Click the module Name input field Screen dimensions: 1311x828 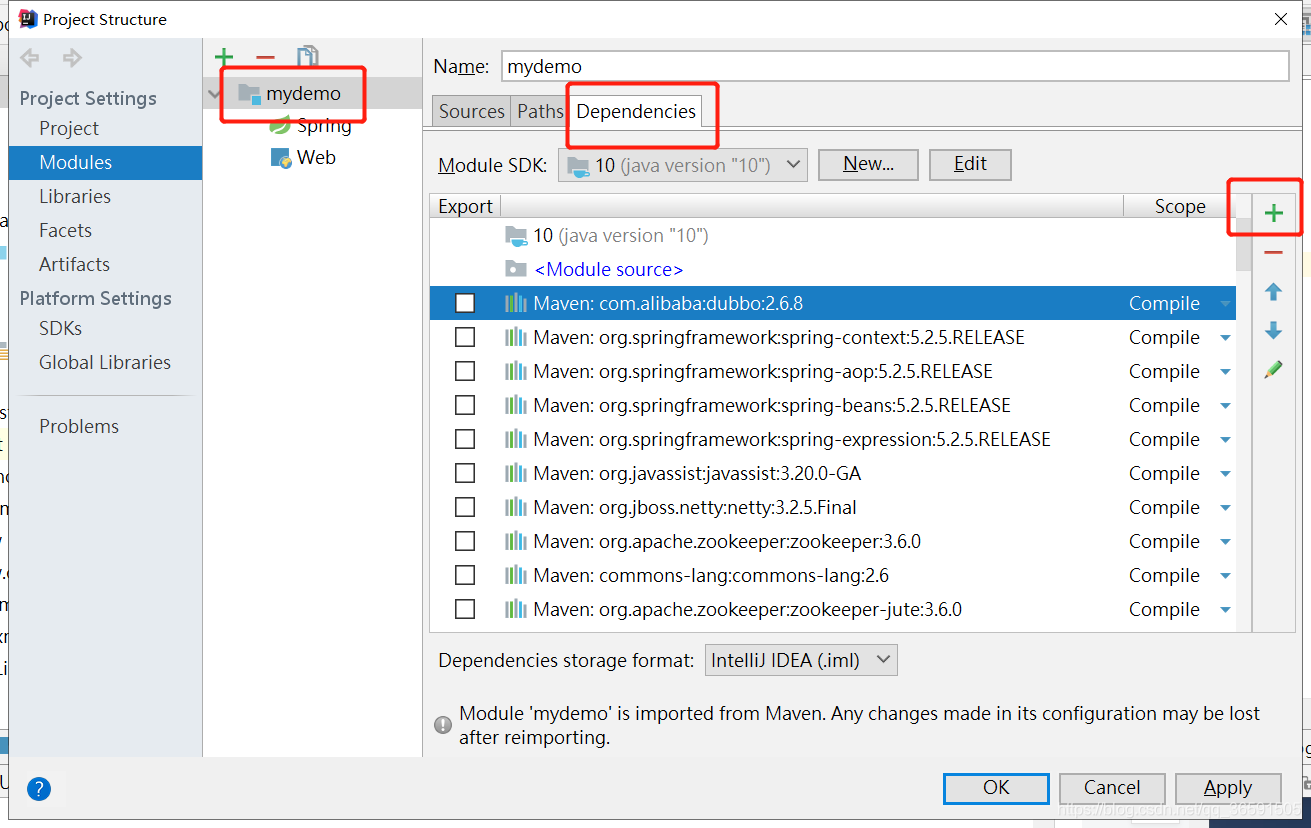(895, 66)
